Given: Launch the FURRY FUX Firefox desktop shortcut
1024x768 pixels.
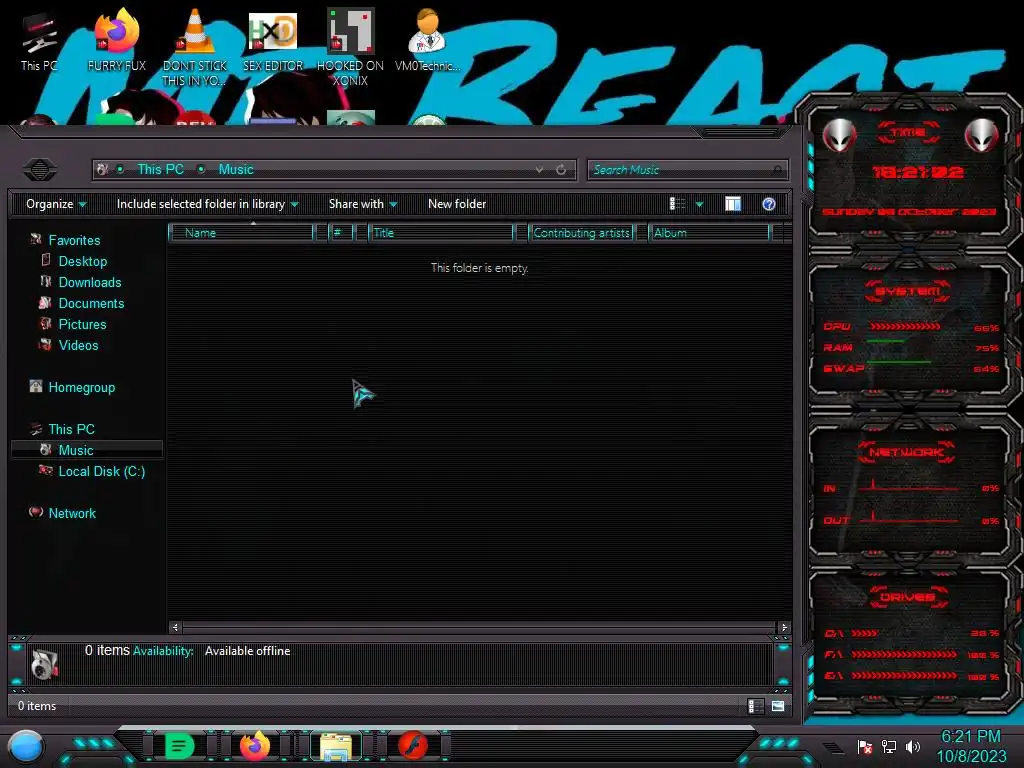Looking at the screenshot, I should tap(117, 40).
